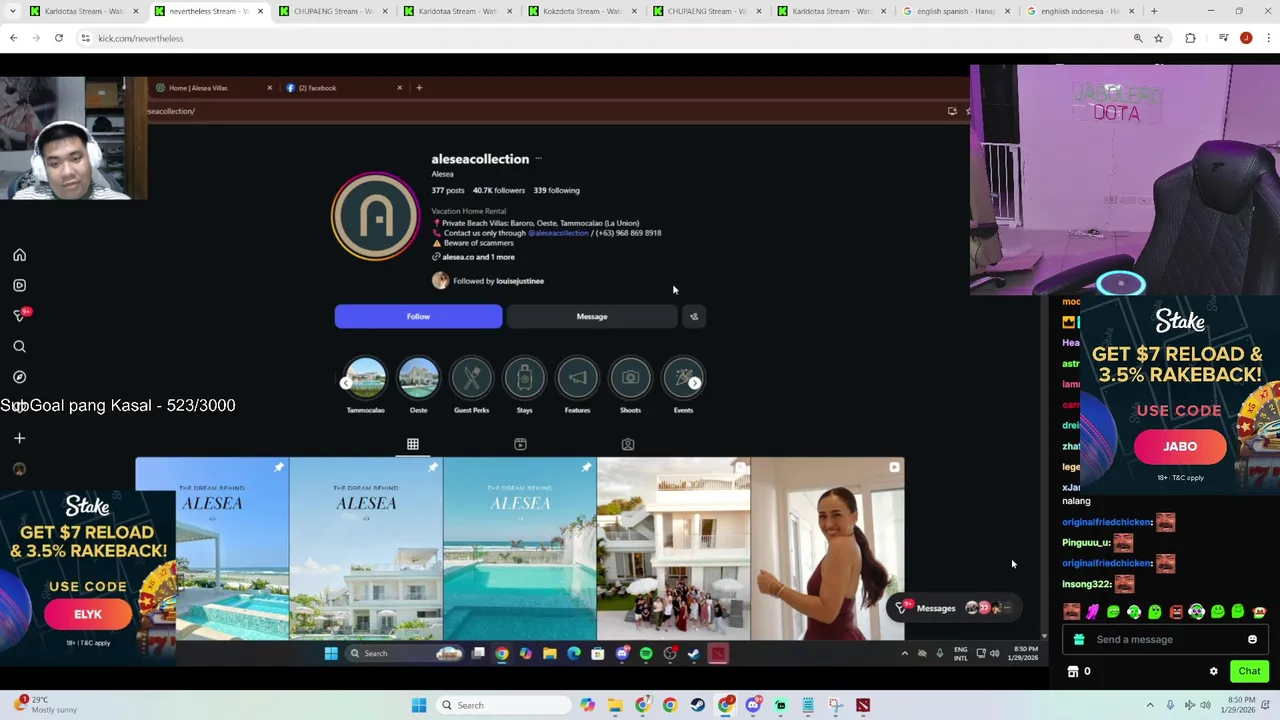Show next highlights with right arrow
The image size is (1280, 720).
click(x=694, y=383)
